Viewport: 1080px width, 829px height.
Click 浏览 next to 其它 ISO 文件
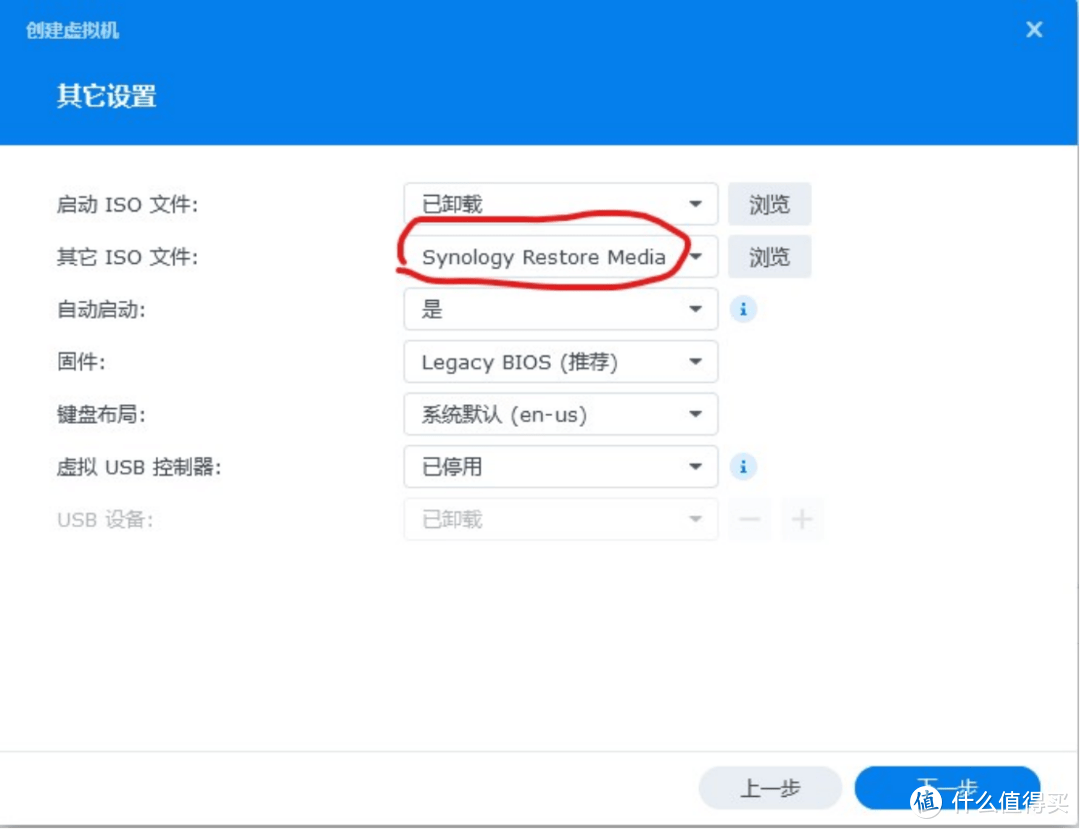(769, 256)
